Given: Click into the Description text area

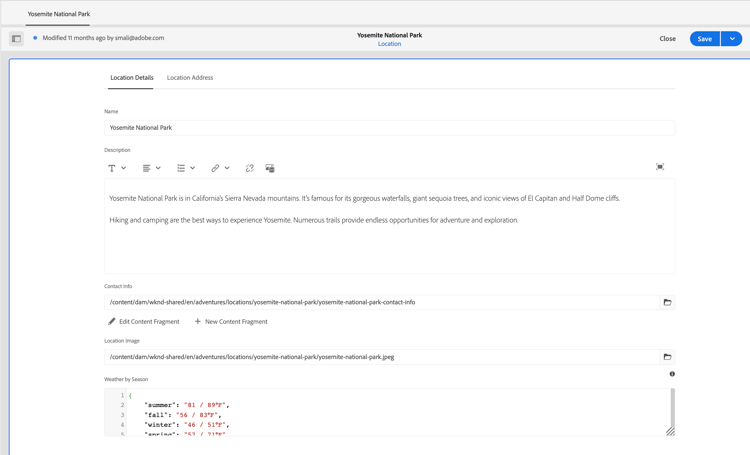Looking at the screenshot, I should coord(389,226).
